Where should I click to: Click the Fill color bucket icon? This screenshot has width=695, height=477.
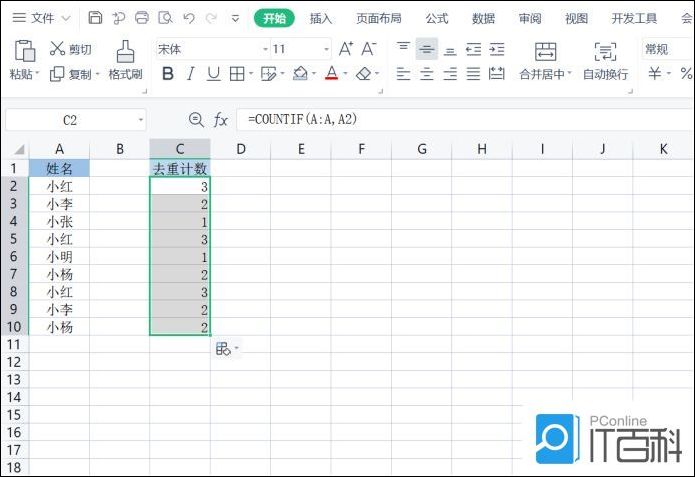[x=301, y=74]
